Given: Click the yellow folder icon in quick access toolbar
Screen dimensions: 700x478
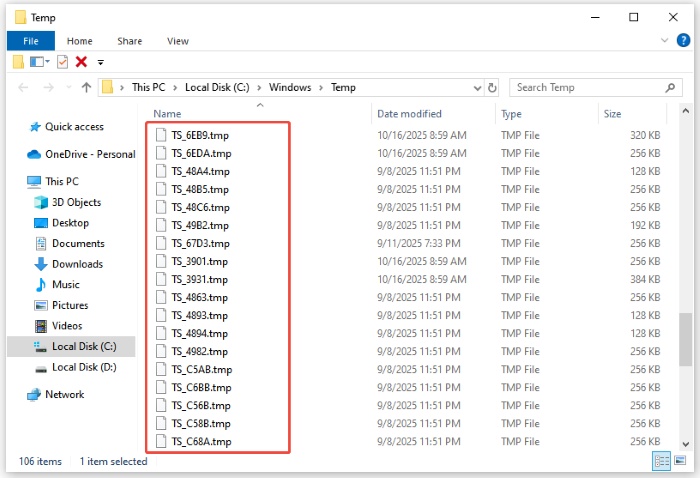Looking at the screenshot, I should point(18,62).
